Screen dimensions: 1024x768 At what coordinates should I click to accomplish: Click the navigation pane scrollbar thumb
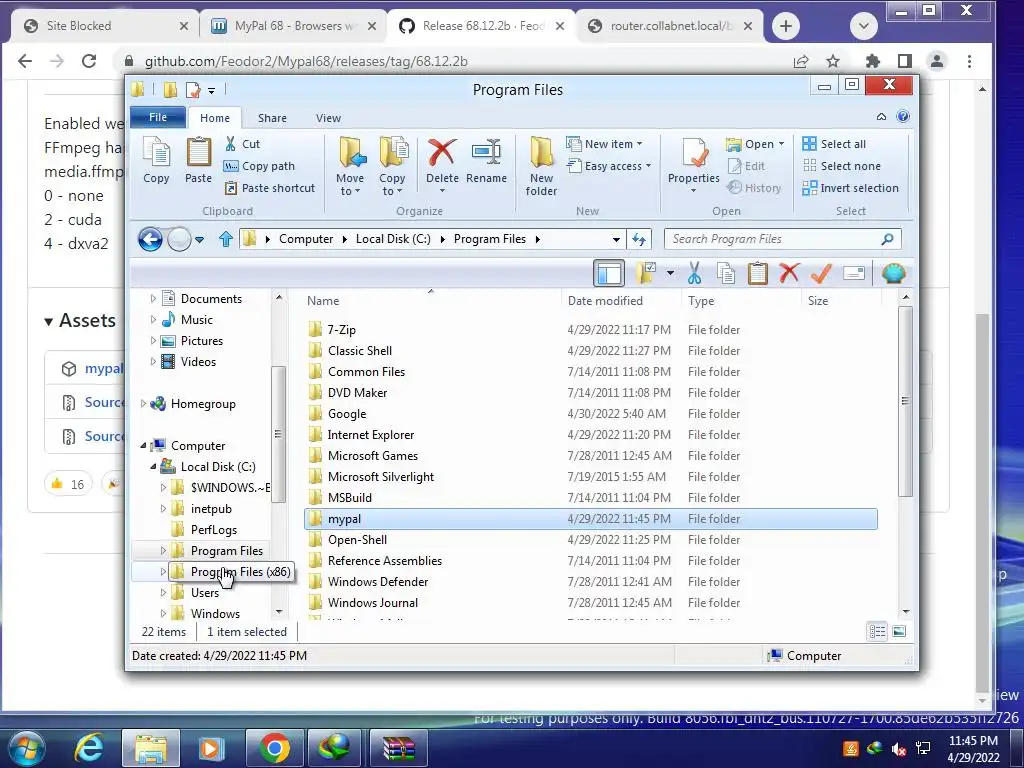pos(278,434)
